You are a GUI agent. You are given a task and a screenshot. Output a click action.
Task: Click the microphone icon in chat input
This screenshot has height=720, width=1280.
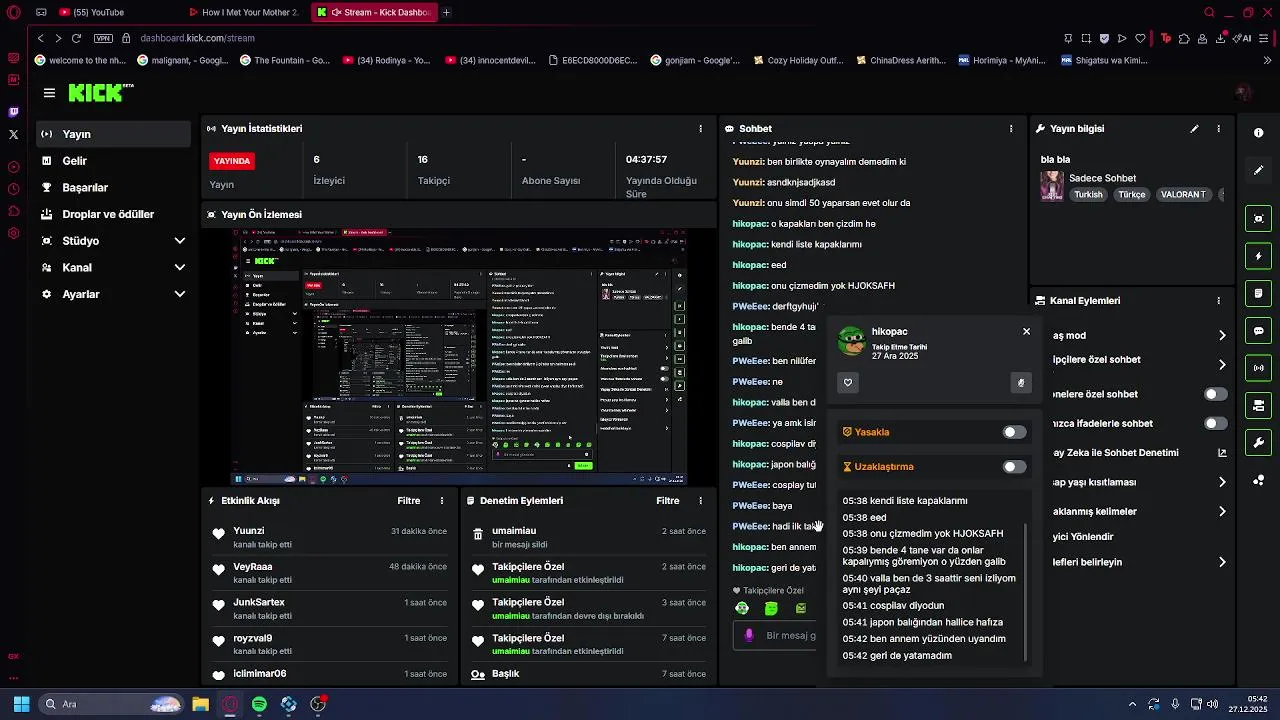[749, 635]
